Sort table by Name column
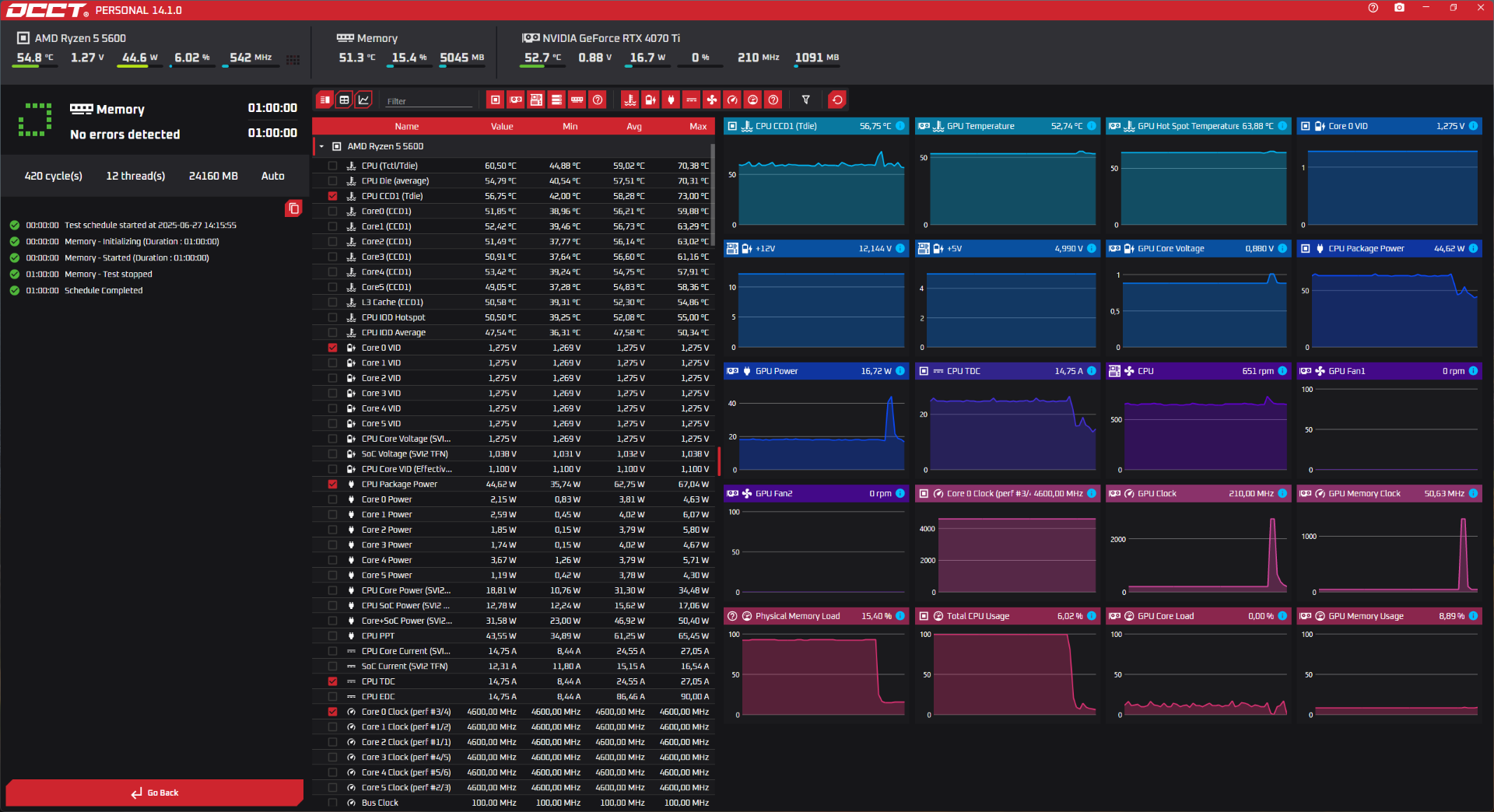 tap(406, 126)
